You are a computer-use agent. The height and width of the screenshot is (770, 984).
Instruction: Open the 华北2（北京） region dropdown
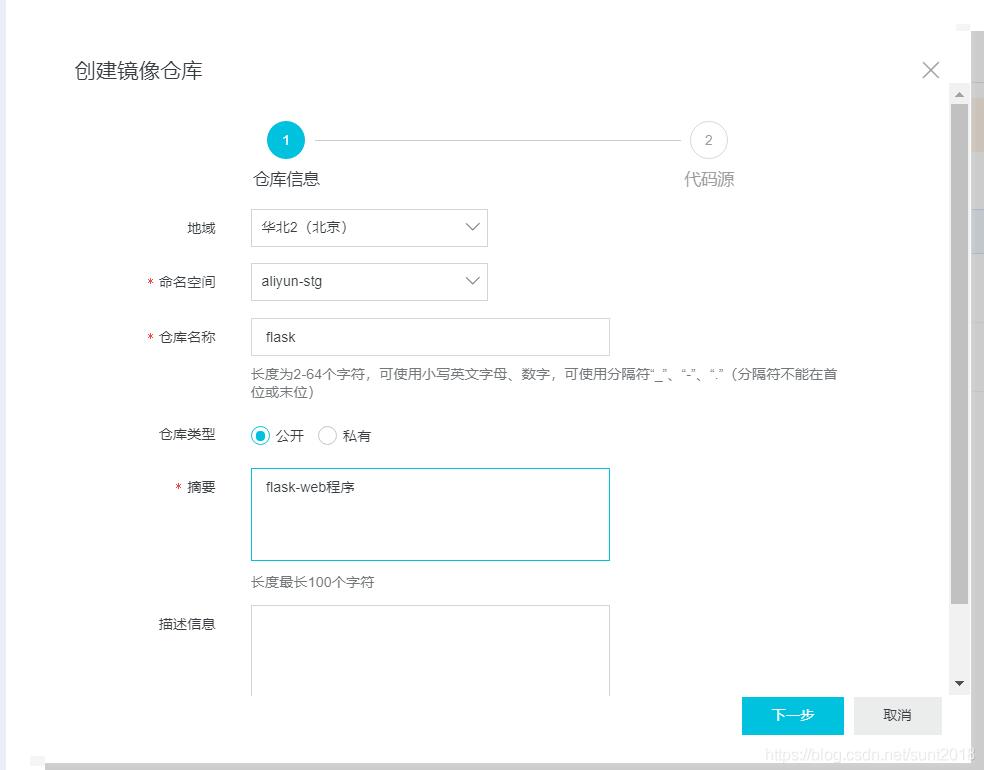coord(369,228)
